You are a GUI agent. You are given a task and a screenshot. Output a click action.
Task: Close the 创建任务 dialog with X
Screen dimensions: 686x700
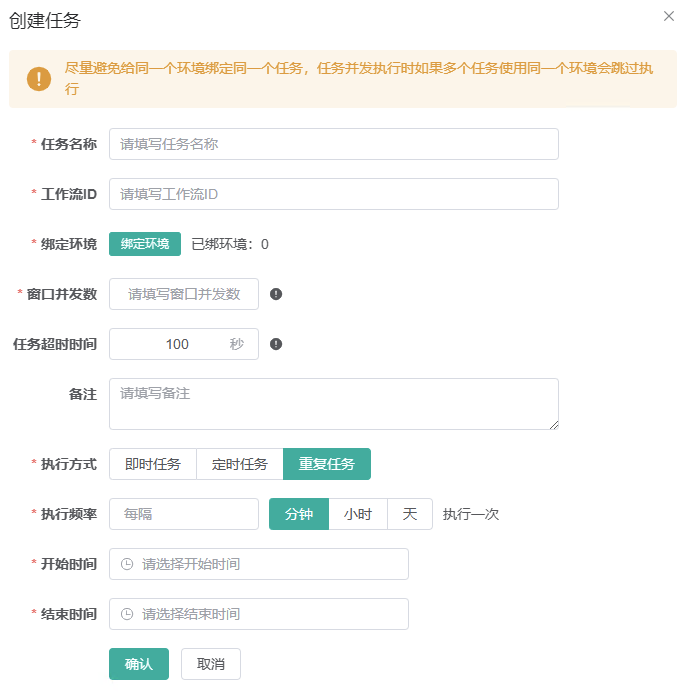pos(669,16)
